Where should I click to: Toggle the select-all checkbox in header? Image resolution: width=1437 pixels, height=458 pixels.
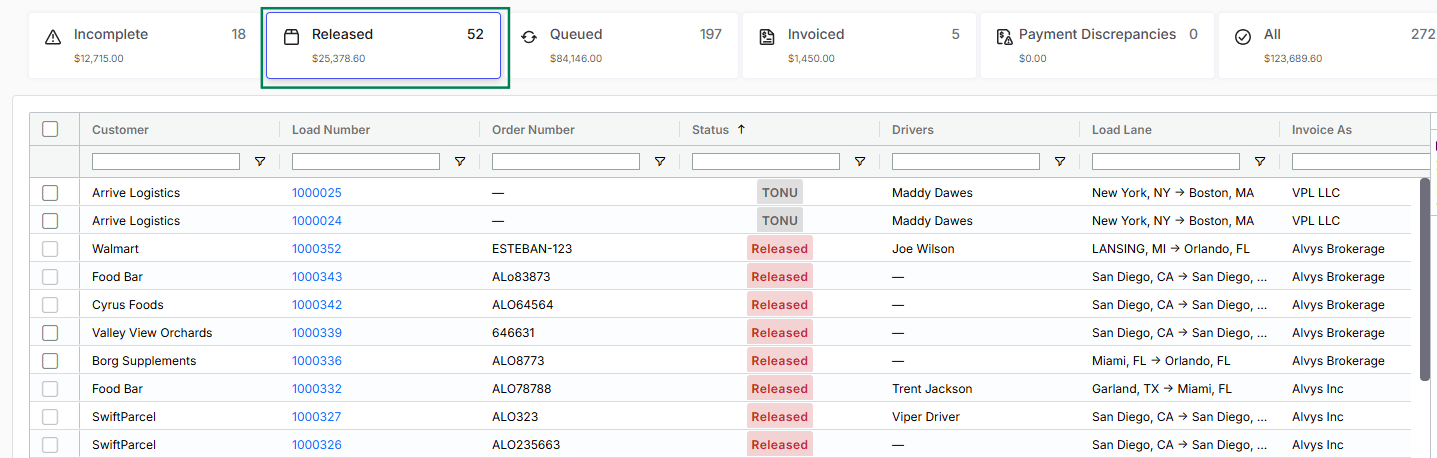tap(50, 129)
